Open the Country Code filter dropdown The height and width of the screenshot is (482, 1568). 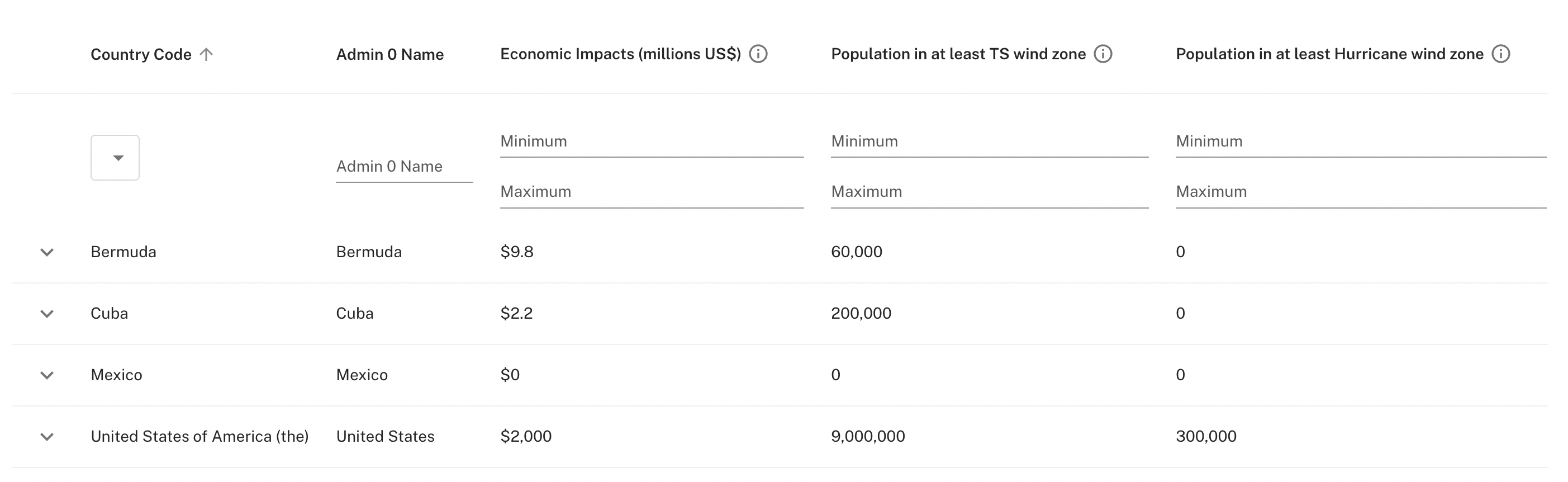115,158
